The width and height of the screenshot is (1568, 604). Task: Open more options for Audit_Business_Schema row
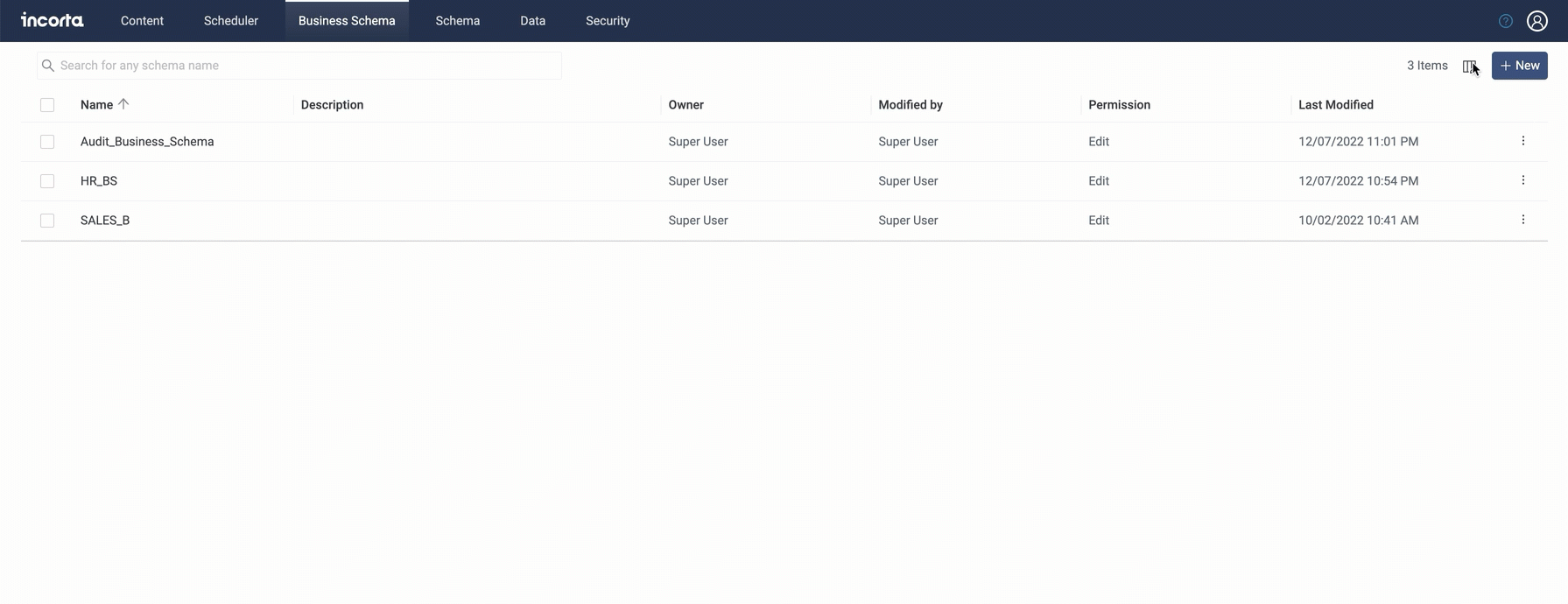(x=1523, y=141)
